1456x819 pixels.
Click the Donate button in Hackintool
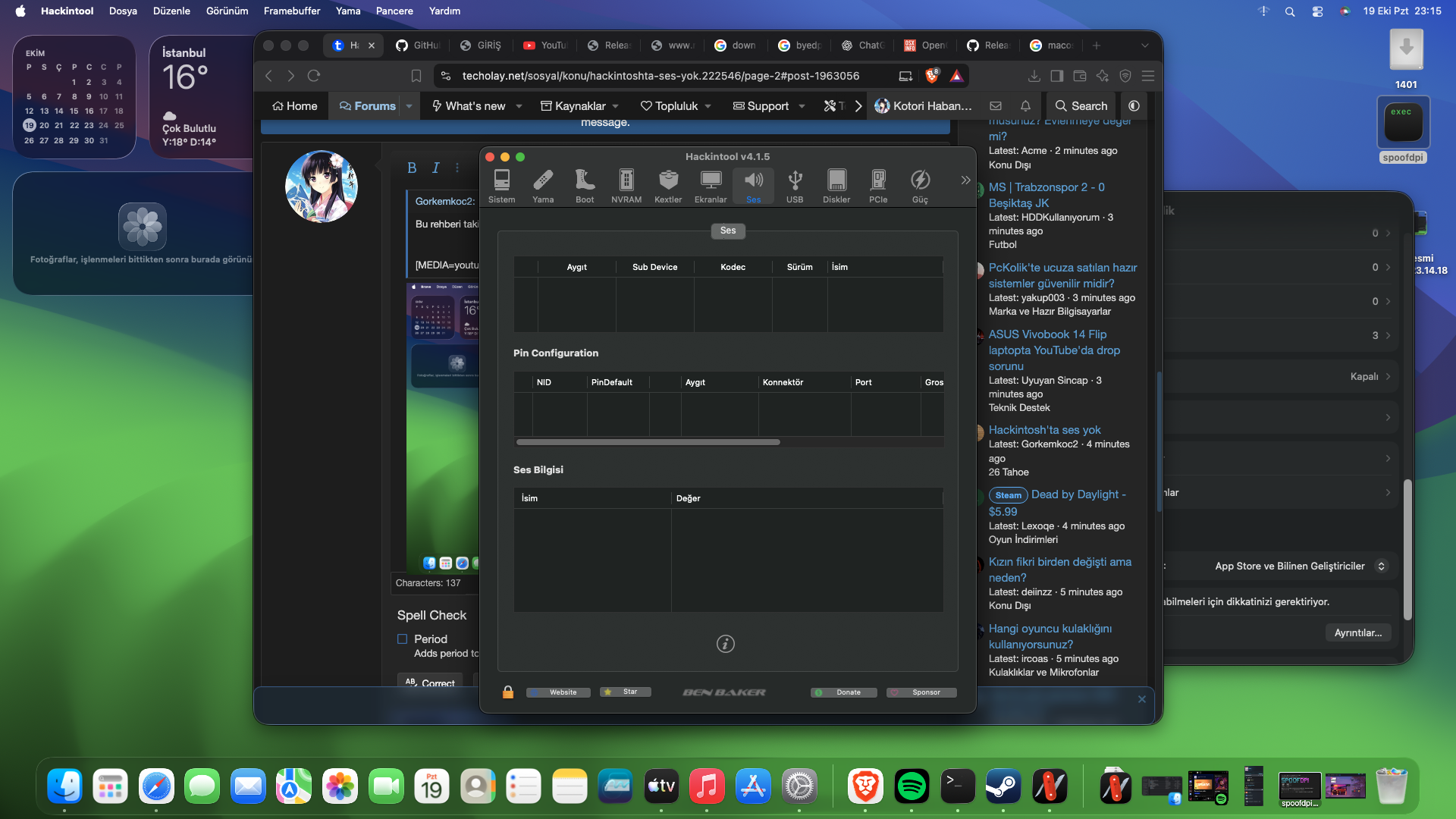(844, 692)
